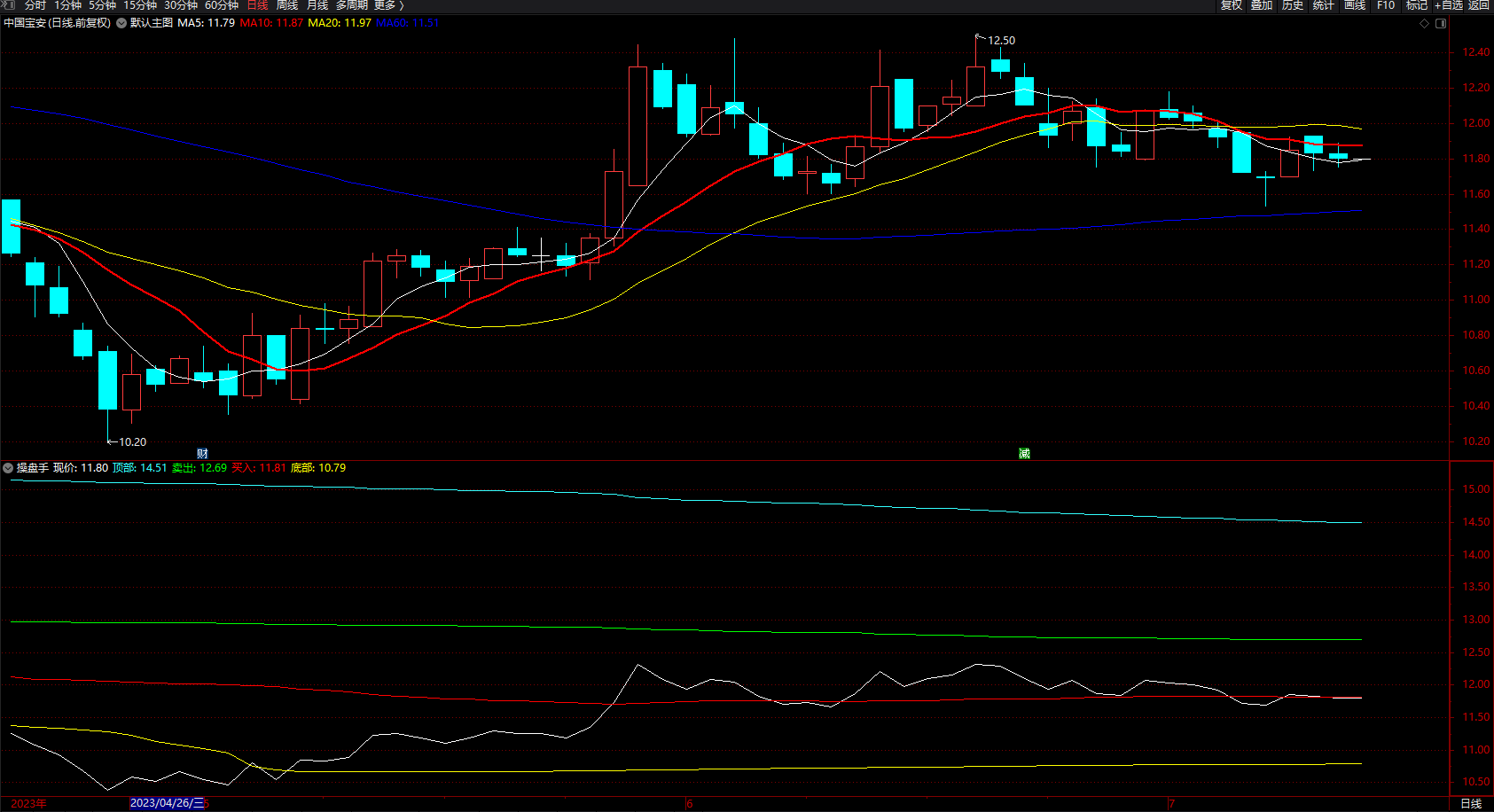
Task: Click the 画线 drawing tools button
Action: (1354, 5)
